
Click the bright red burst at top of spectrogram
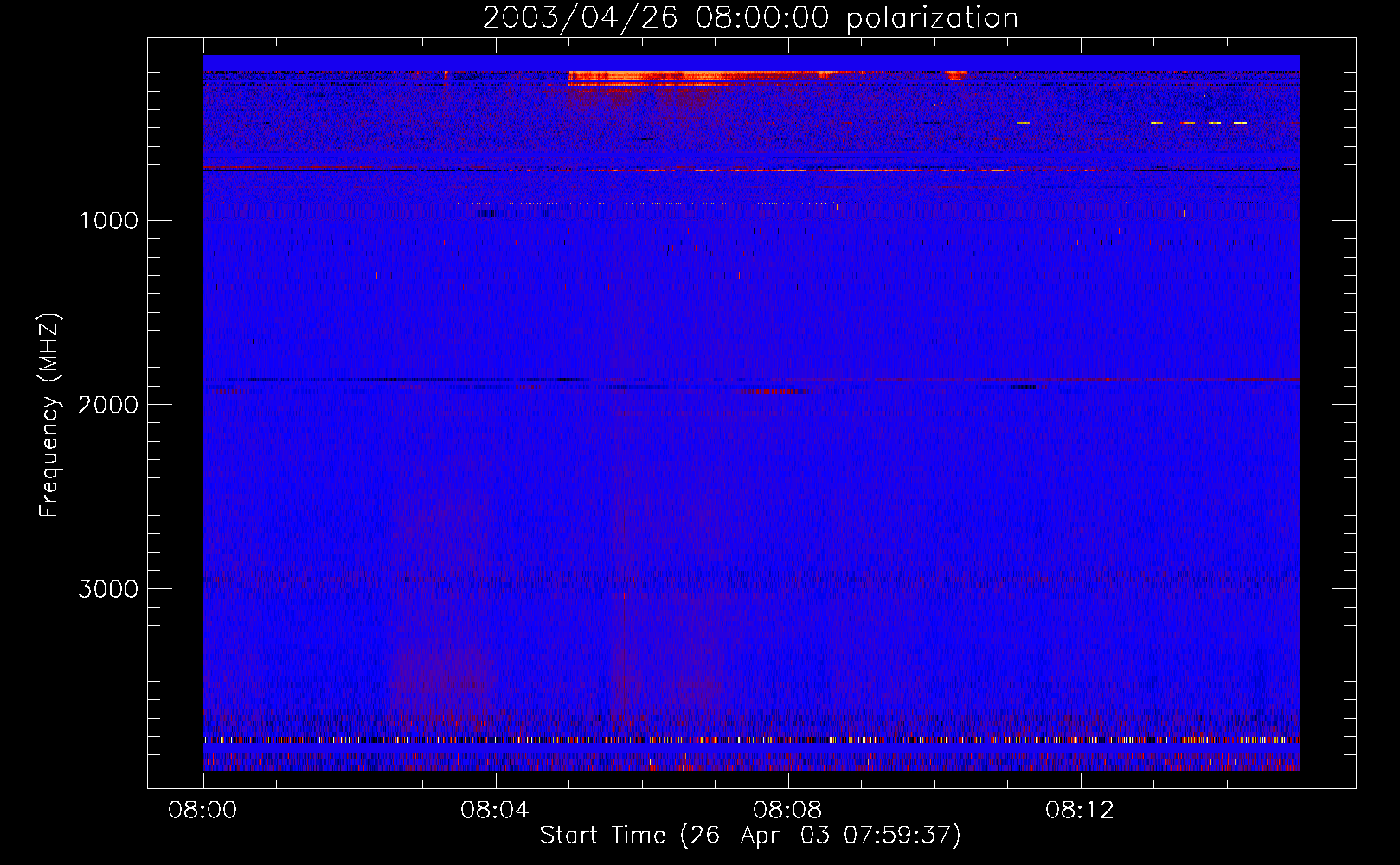701,78
